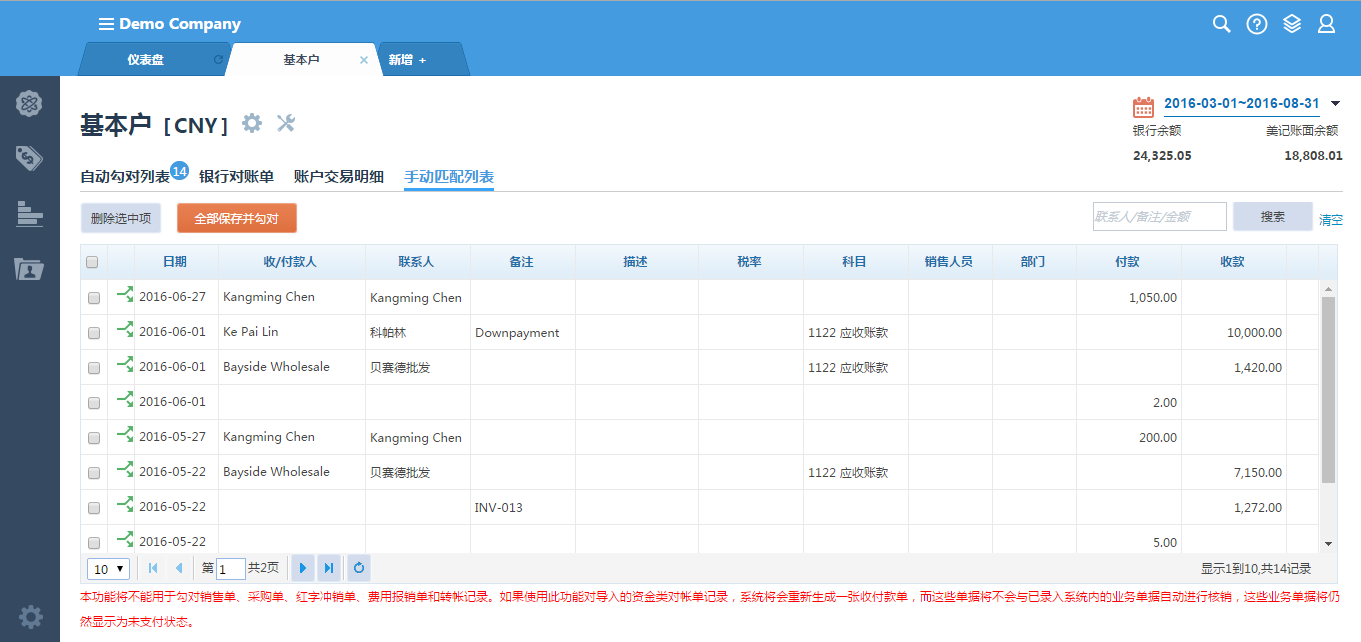The image size is (1361, 642).
Task: Click the 清空 link
Action: coord(1331,219)
